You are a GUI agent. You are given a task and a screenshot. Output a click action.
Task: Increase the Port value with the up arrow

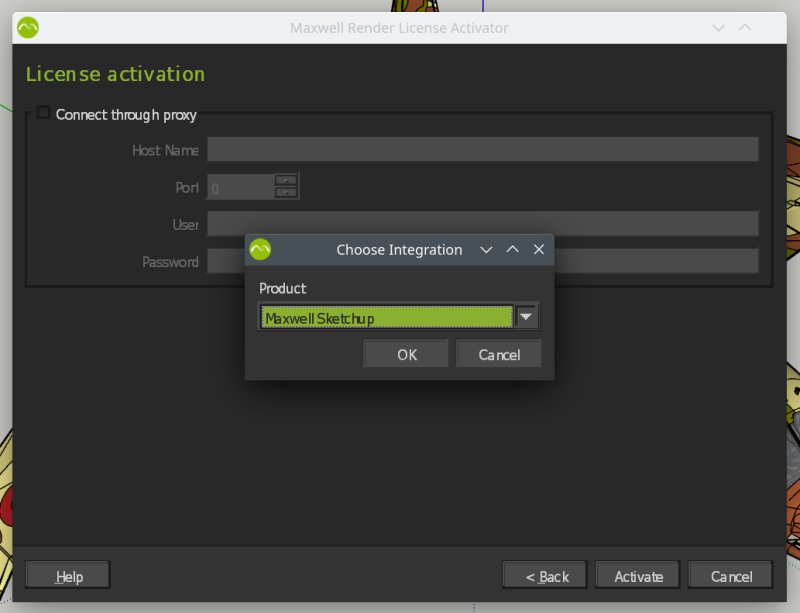click(286, 180)
